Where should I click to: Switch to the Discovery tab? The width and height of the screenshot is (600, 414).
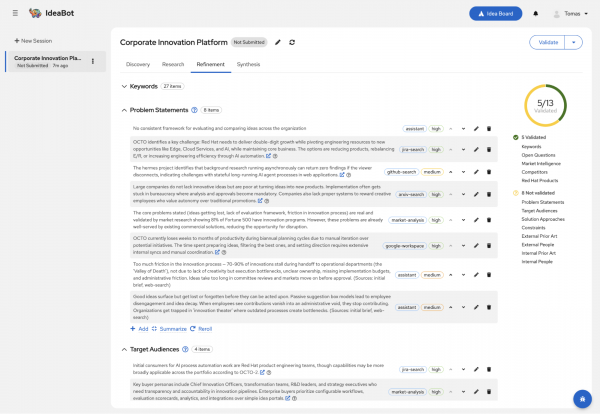[138, 64]
